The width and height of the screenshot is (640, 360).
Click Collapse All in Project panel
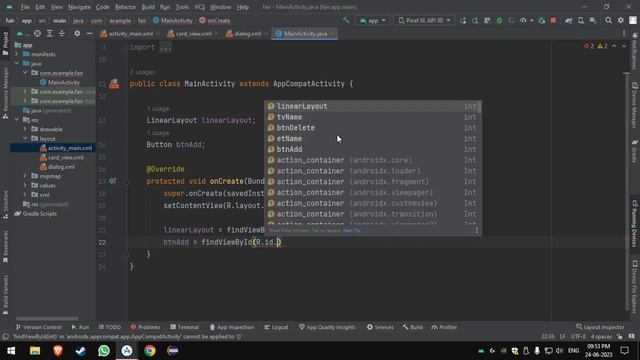(62, 33)
